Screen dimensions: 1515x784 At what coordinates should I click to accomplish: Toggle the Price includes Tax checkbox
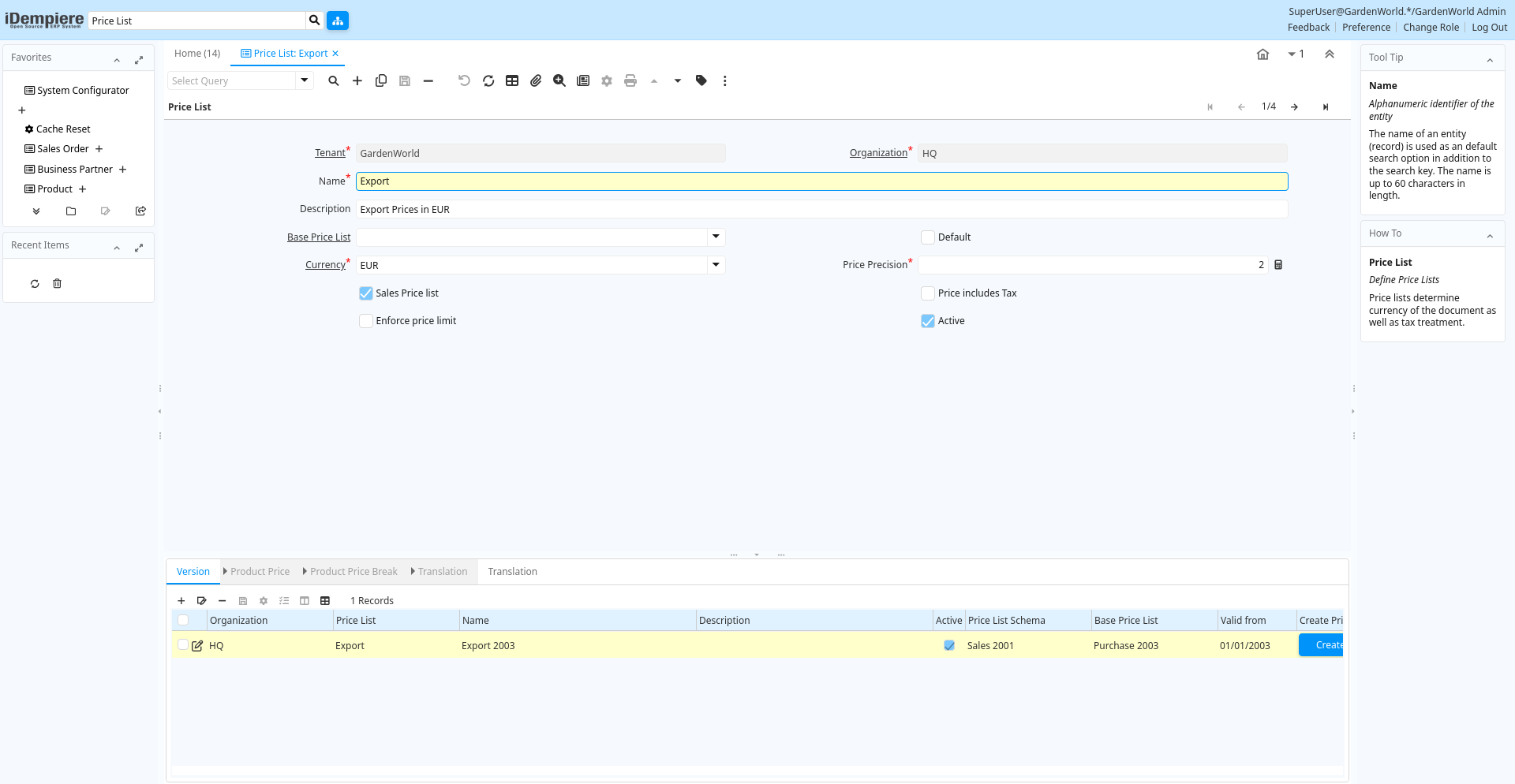[928, 293]
